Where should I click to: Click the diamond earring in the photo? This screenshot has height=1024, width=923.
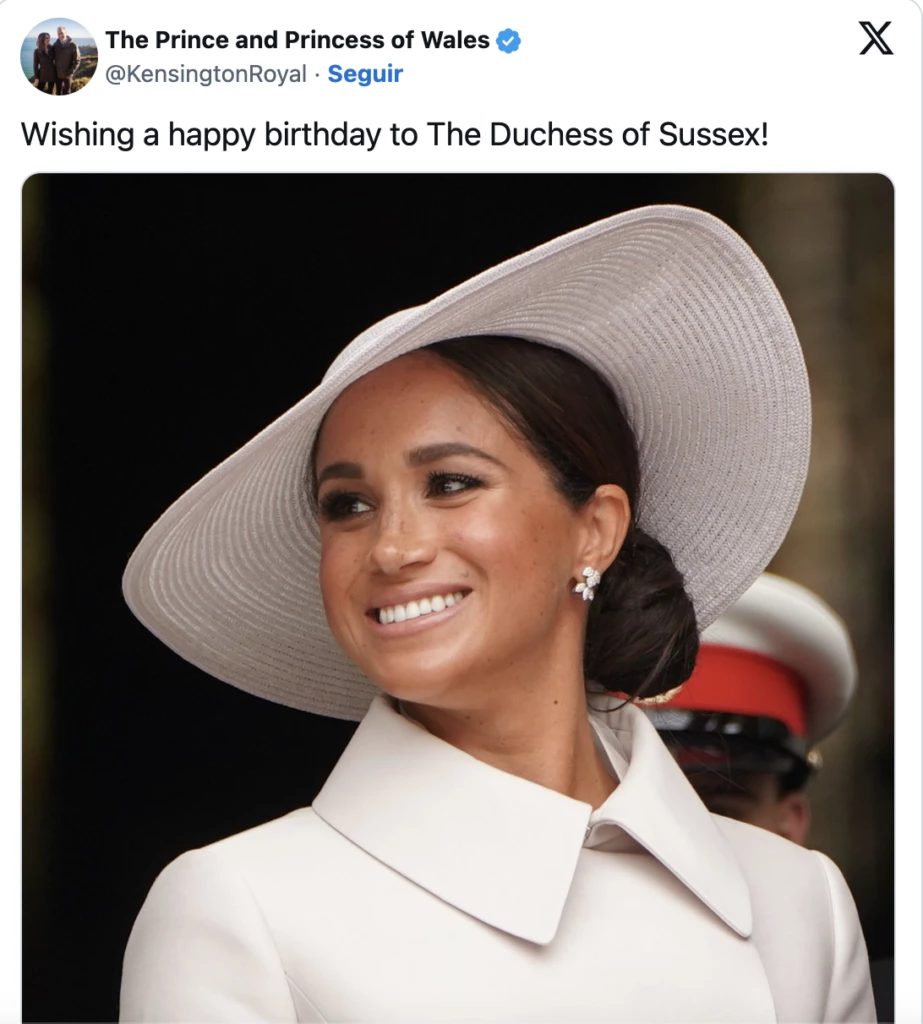587,582
